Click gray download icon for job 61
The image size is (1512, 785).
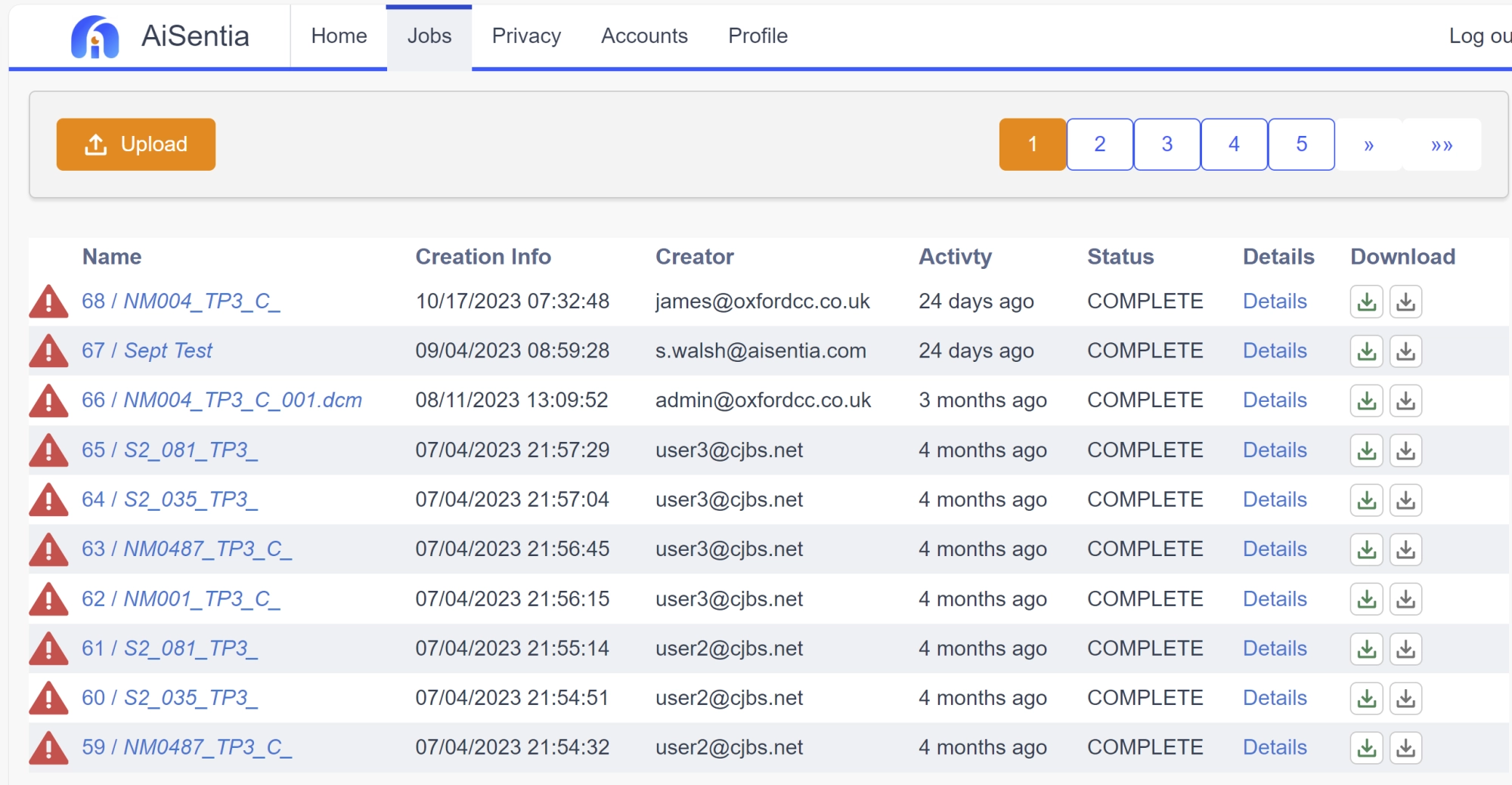tap(1405, 649)
